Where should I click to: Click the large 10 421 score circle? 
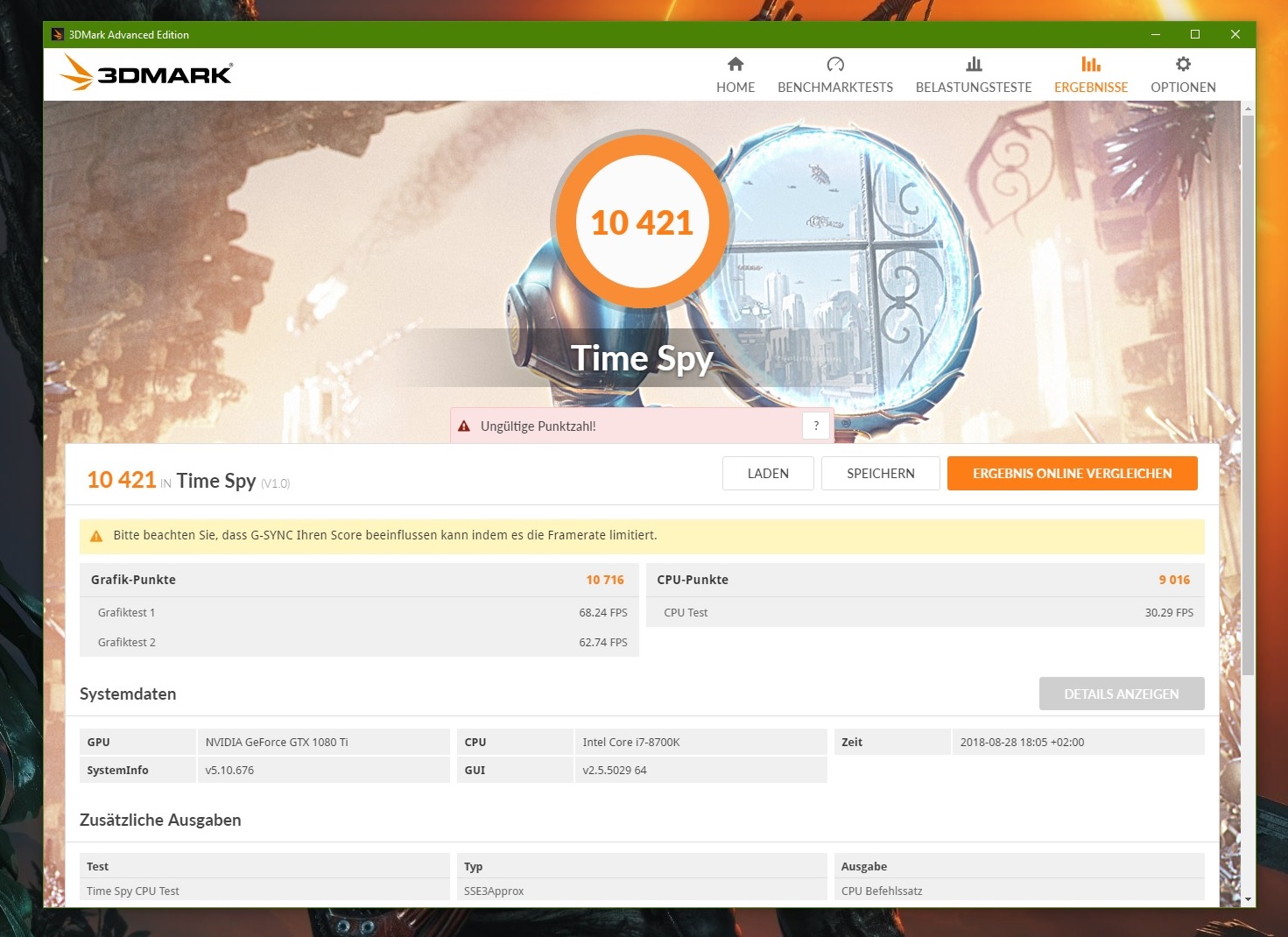click(x=642, y=222)
